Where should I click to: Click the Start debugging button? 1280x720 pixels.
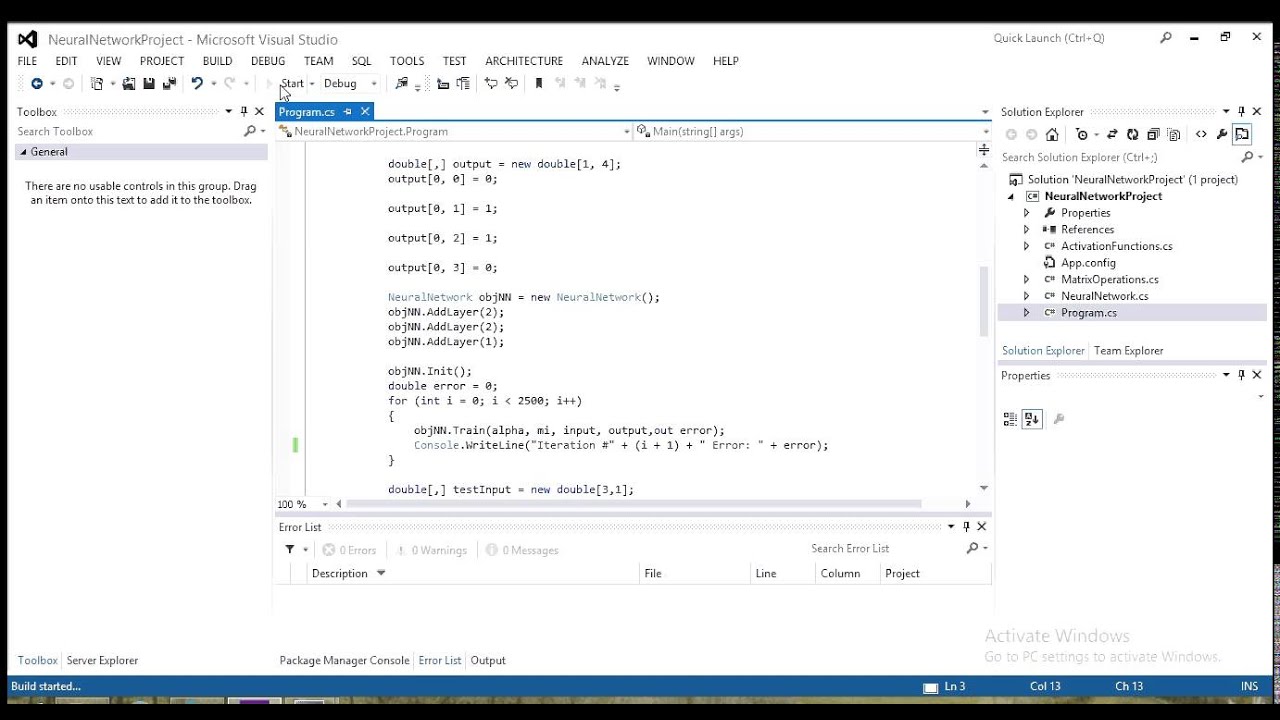[285, 84]
